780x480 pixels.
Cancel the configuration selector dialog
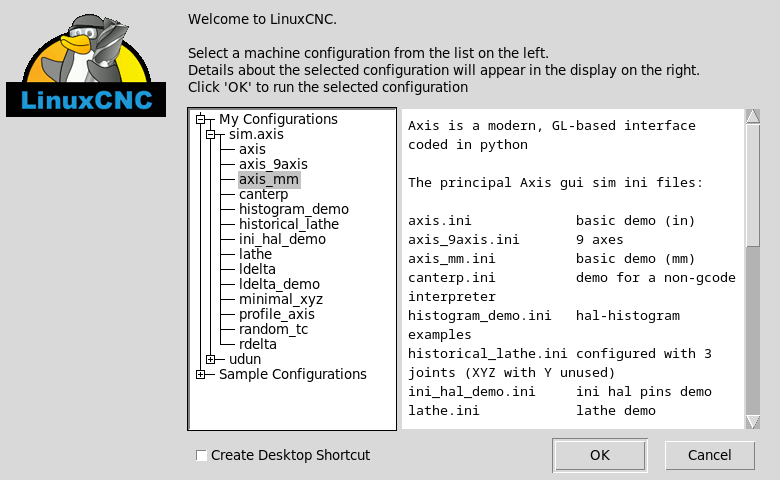[x=709, y=455]
